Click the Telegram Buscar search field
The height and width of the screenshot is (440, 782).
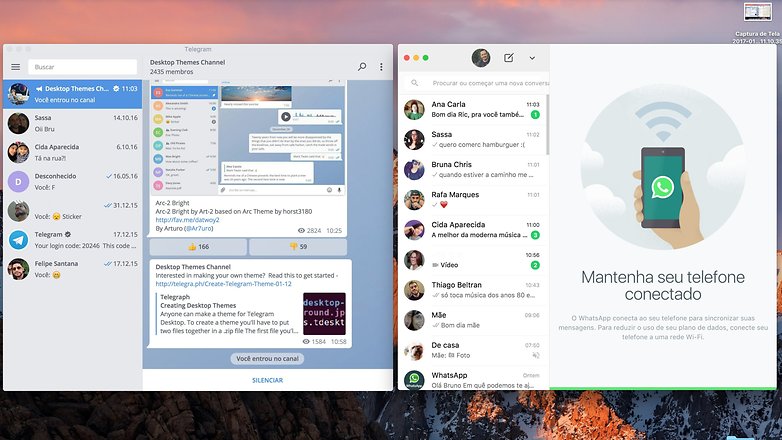pos(82,67)
